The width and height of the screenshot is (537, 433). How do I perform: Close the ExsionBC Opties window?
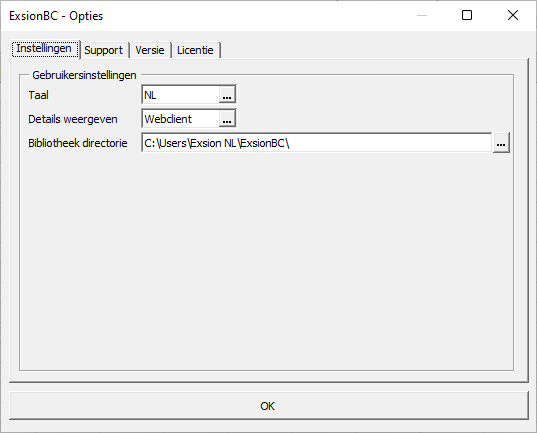click(x=513, y=15)
